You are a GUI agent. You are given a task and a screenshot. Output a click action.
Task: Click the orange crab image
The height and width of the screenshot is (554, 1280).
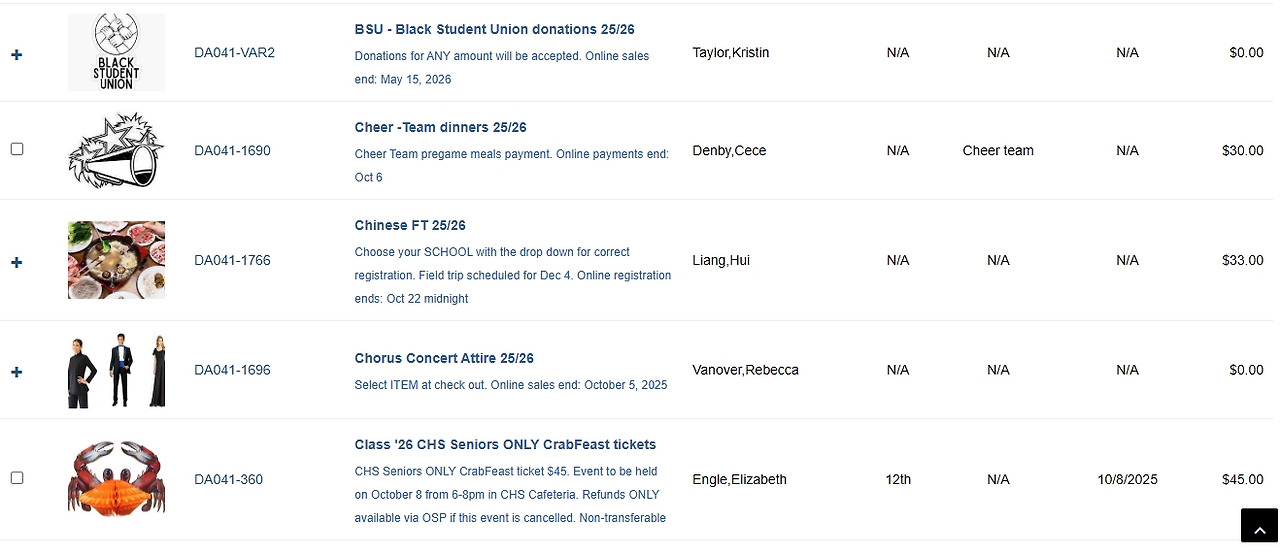tap(116, 479)
